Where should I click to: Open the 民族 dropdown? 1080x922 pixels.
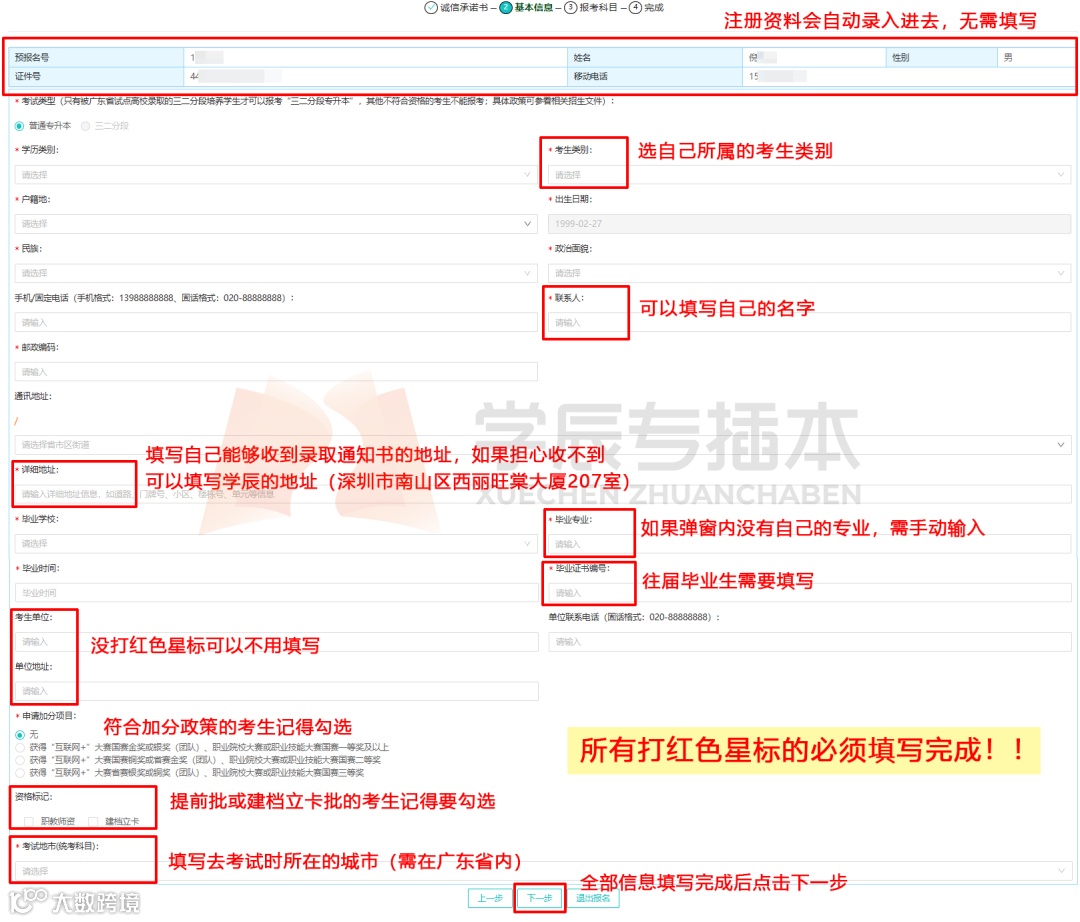pyautogui.click(x=276, y=273)
